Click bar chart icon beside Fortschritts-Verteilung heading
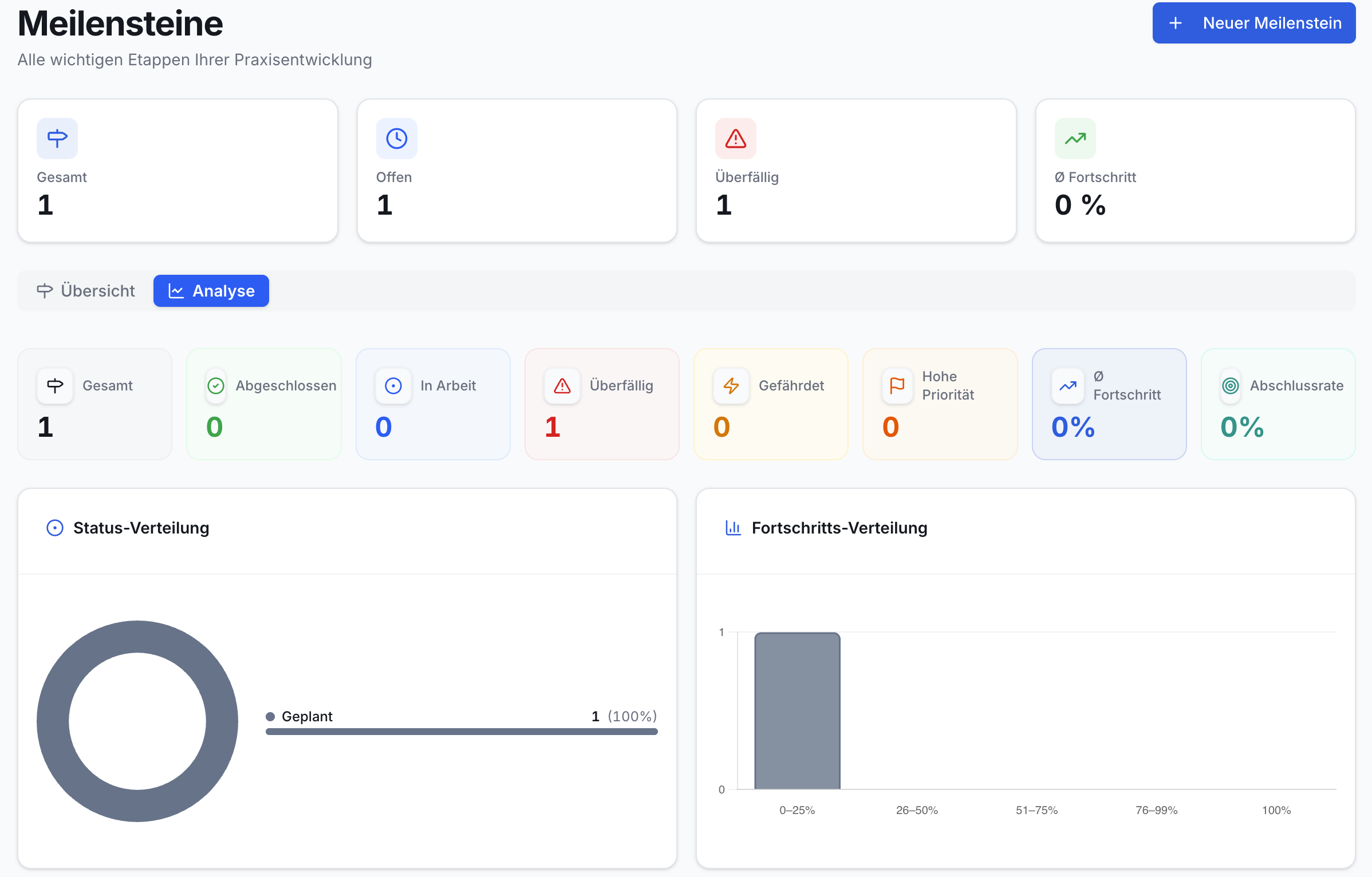The height and width of the screenshot is (877, 1372). click(x=733, y=528)
